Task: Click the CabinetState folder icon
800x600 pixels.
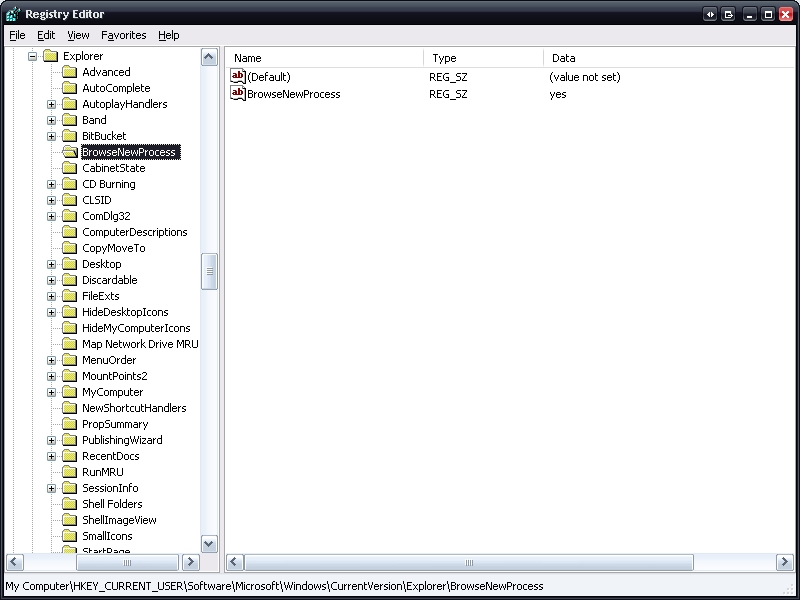Action: pyautogui.click(x=69, y=168)
